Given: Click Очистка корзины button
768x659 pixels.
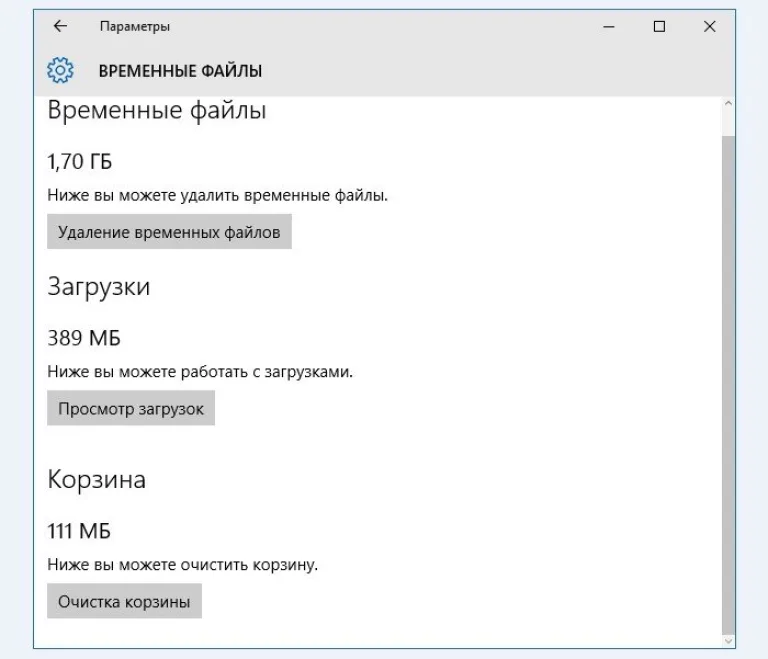Looking at the screenshot, I should tap(124, 601).
